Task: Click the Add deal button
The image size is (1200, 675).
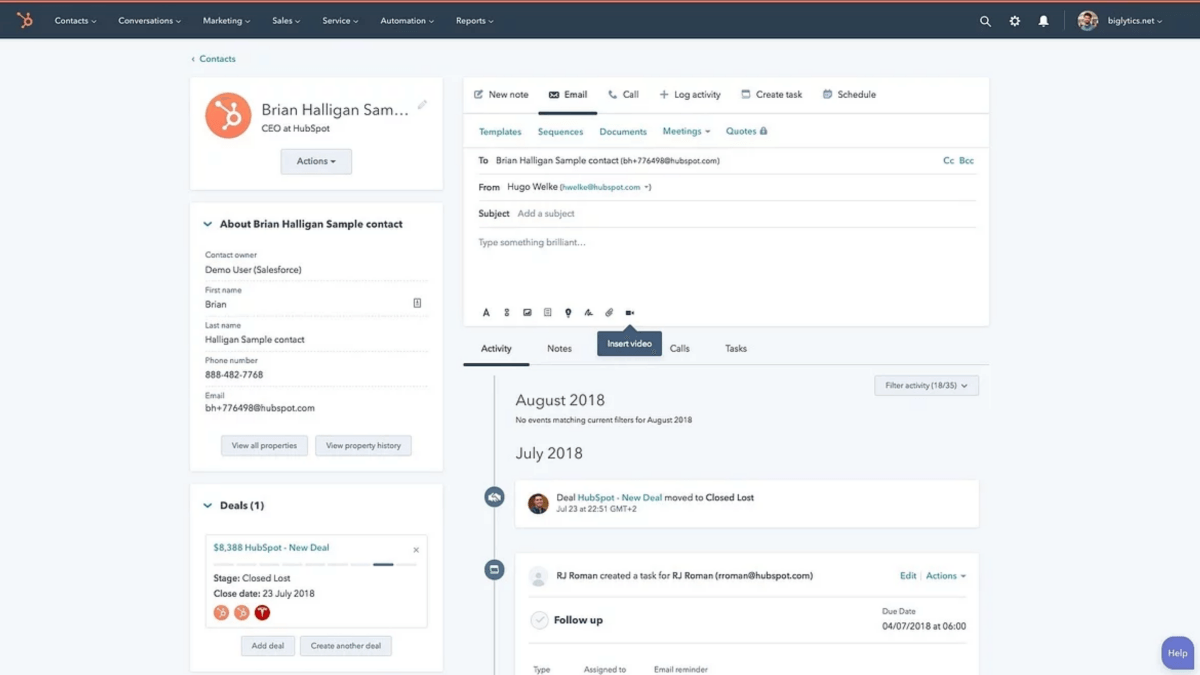Action: (268, 646)
